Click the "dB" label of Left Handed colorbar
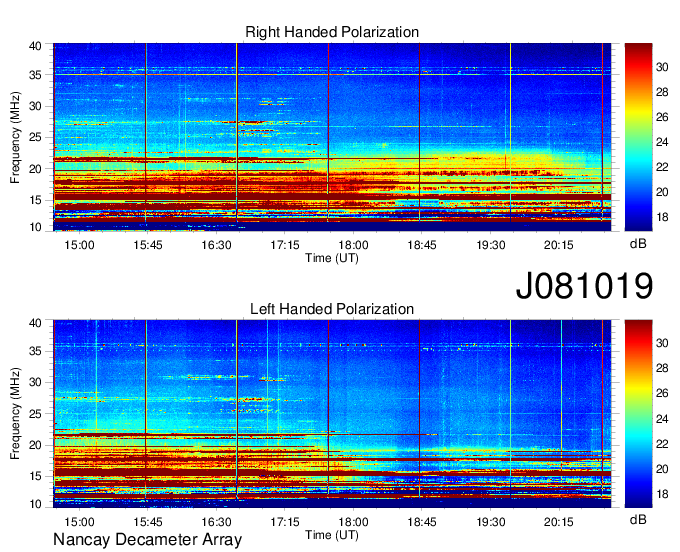The width and height of the screenshot is (680, 552). coord(638,519)
